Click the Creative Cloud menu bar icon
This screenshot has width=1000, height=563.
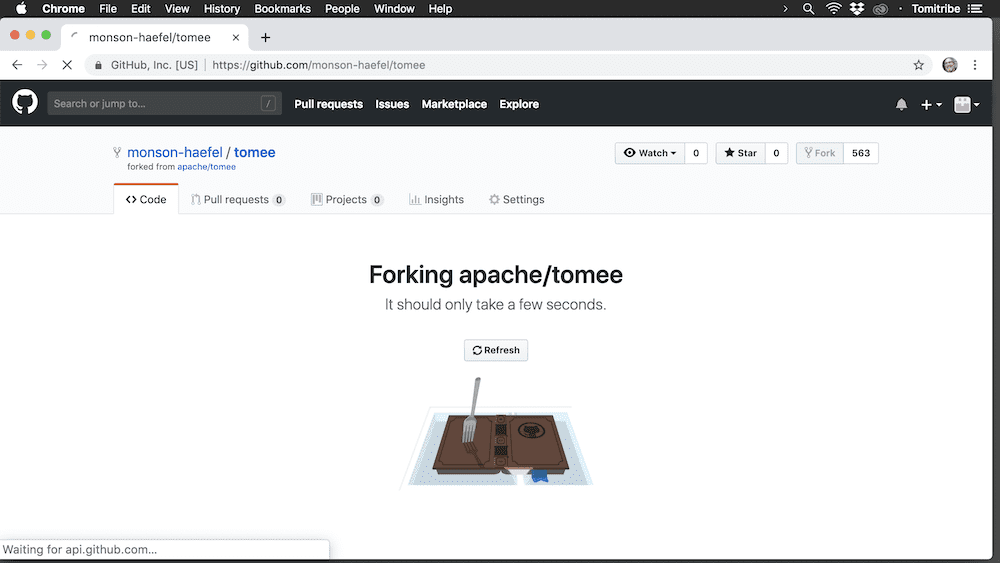tap(880, 9)
